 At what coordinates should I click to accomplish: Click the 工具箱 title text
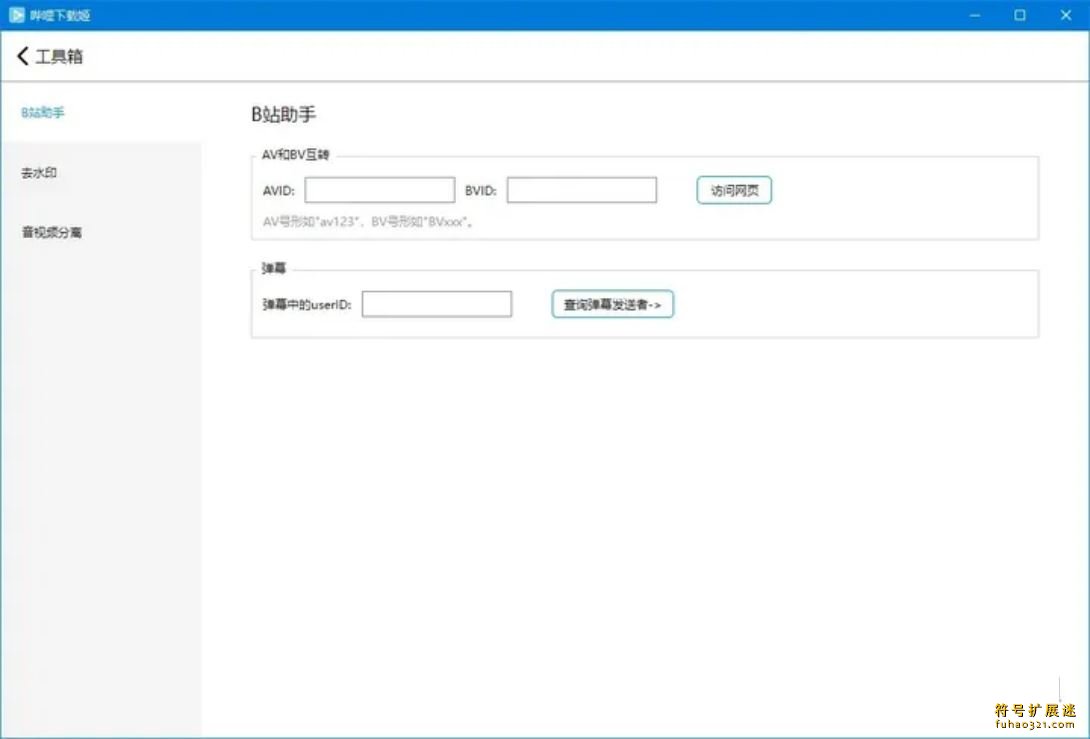pyautogui.click(x=59, y=56)
